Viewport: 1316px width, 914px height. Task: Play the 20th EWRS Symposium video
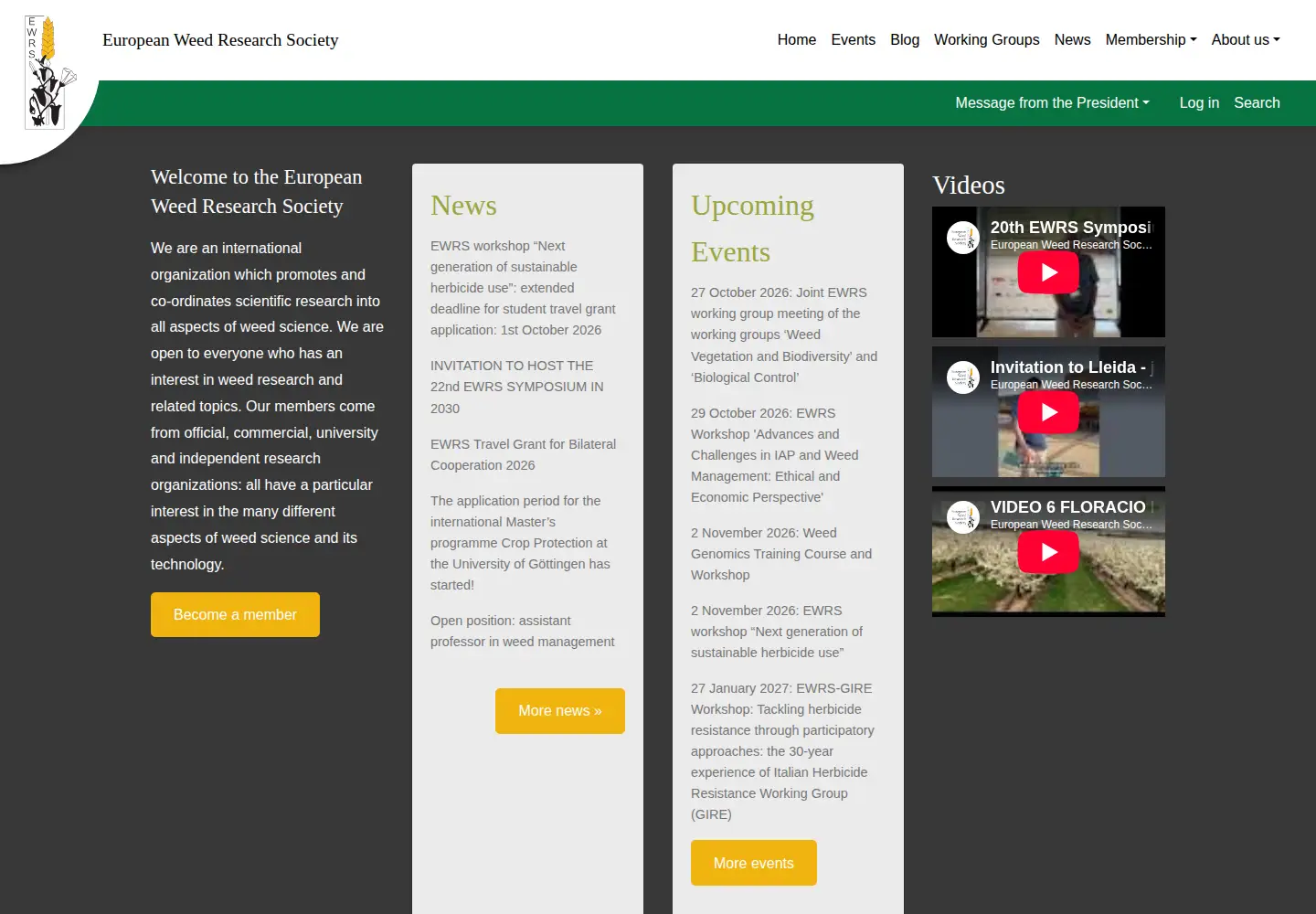point(1048,272)
